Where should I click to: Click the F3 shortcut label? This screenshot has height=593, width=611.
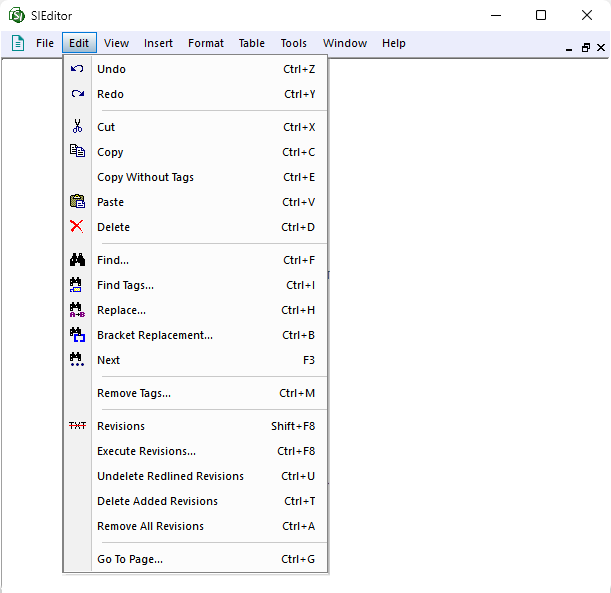click(x=309, y=360)
